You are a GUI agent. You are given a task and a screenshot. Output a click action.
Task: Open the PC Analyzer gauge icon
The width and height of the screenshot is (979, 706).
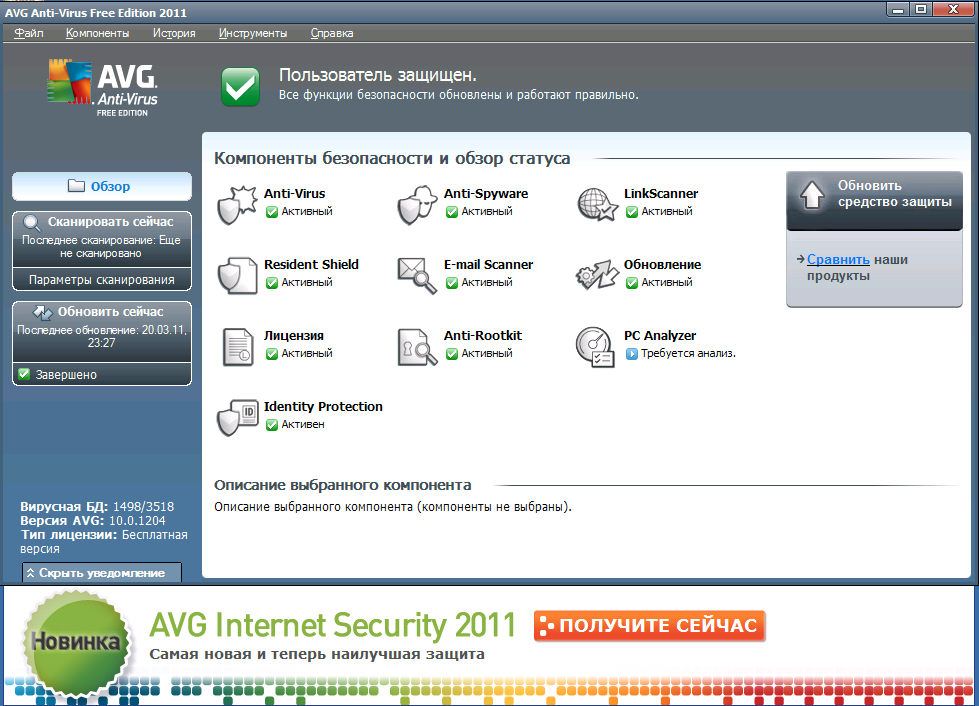(595, 347)
